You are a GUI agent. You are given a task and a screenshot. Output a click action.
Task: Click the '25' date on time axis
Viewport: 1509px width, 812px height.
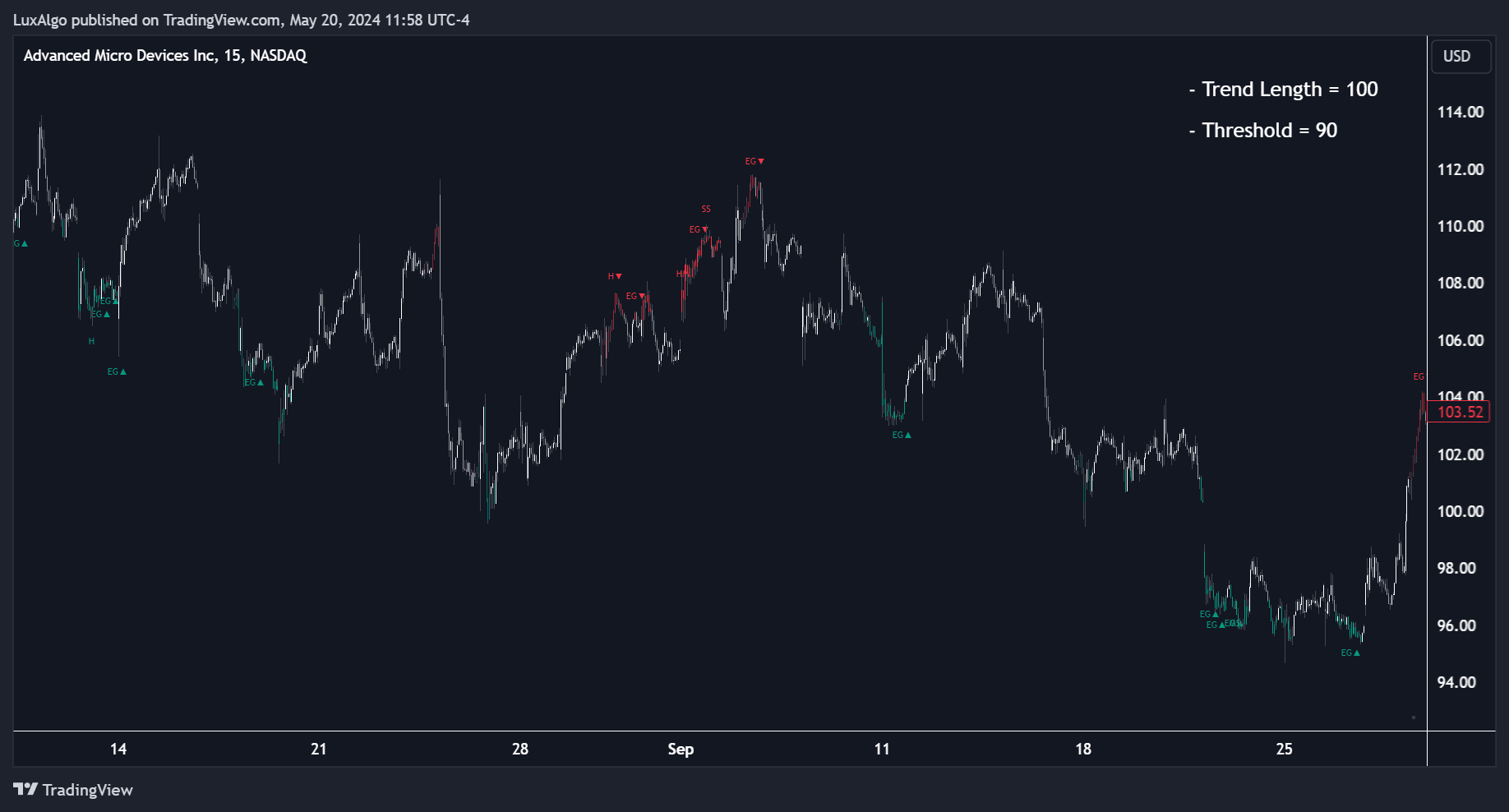point(1285,749)
